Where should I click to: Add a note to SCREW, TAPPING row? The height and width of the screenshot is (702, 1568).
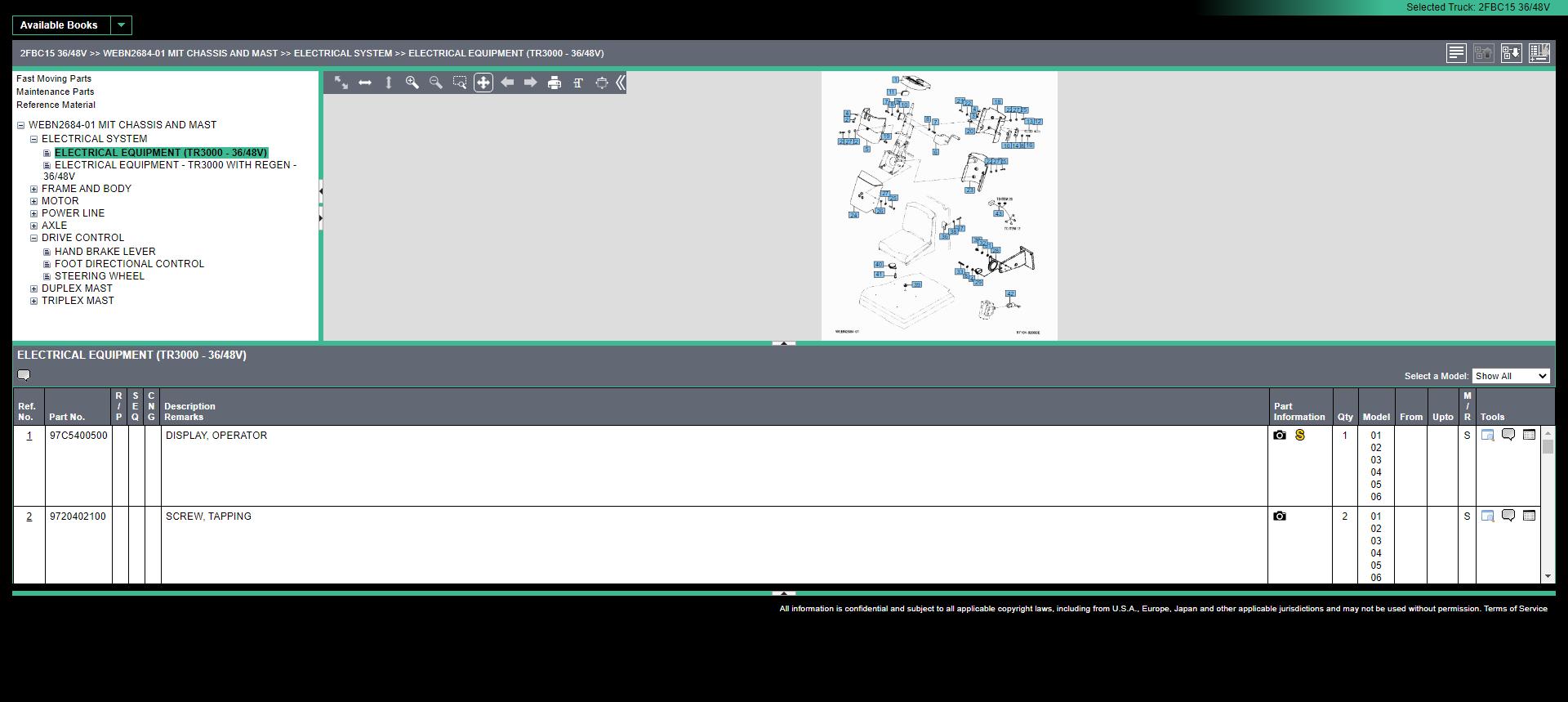[1508, 516]
